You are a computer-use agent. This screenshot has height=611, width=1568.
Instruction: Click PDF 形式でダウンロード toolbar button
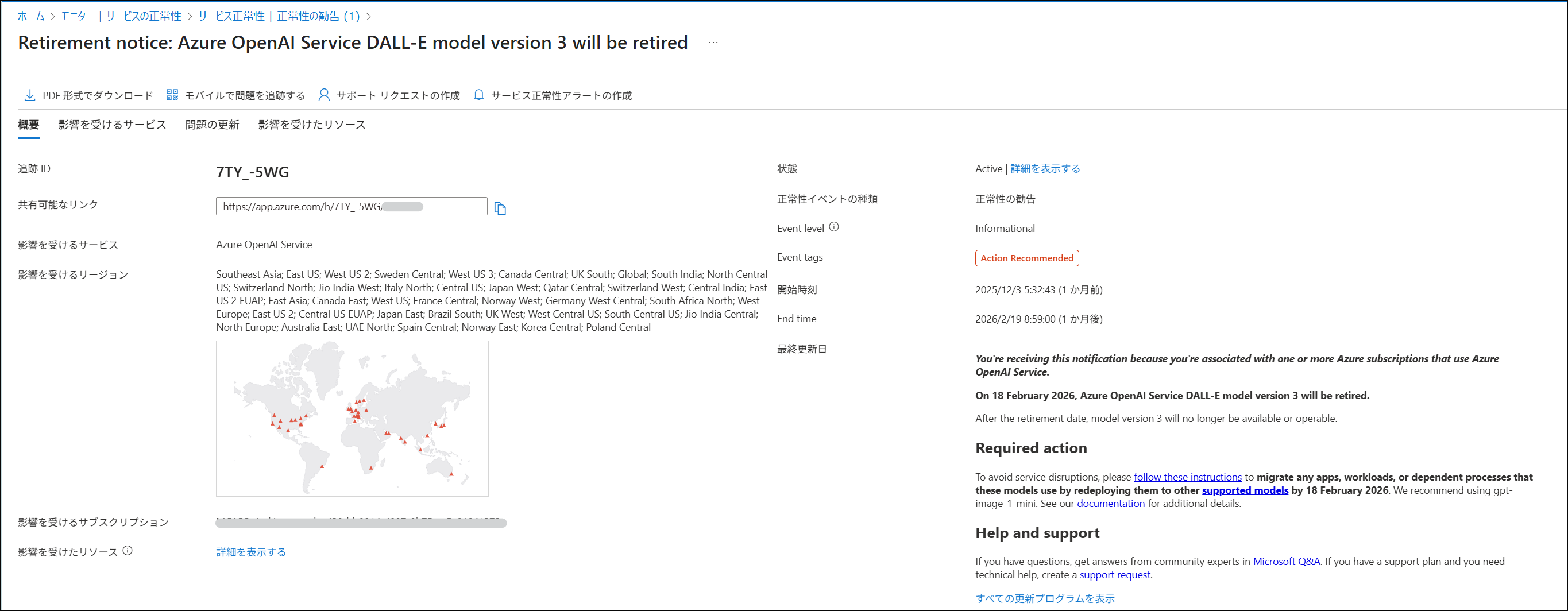click(88, 95)
